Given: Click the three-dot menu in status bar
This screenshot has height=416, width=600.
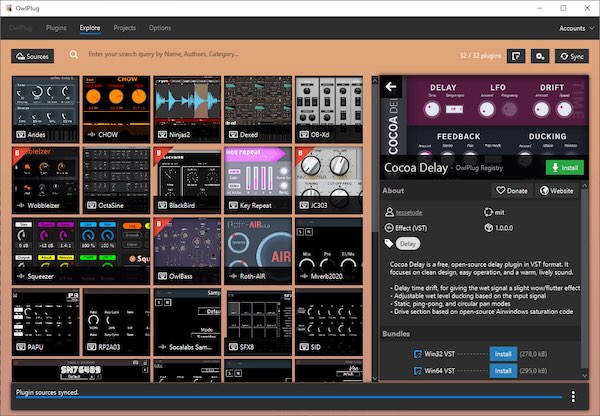Looking at the screenshot, I should (x=572, y=396).
